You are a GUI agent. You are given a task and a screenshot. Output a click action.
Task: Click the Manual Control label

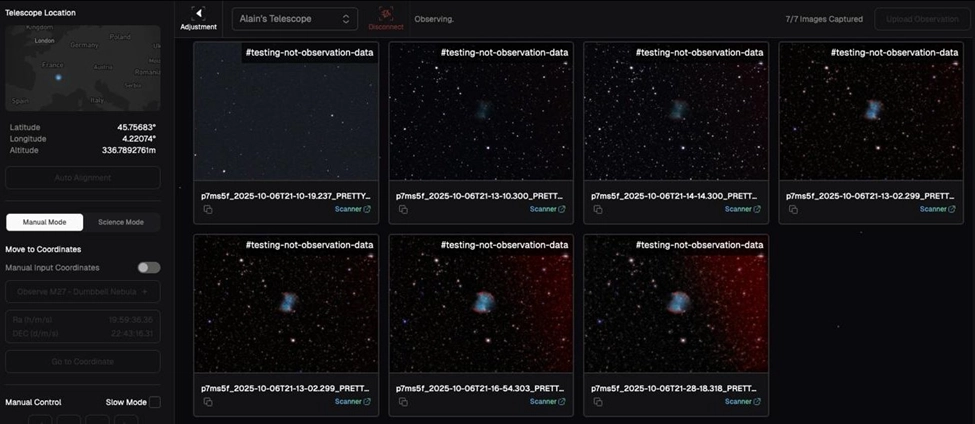coord(33,402)
